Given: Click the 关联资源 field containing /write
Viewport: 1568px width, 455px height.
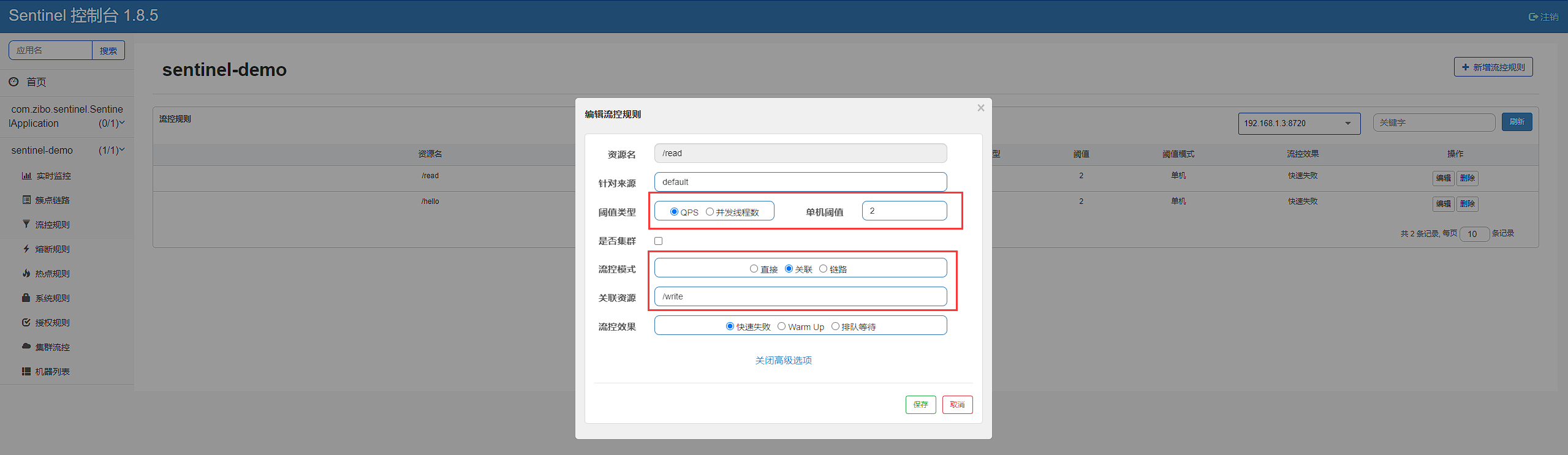Looking at the screenshot, I should 800,296.
